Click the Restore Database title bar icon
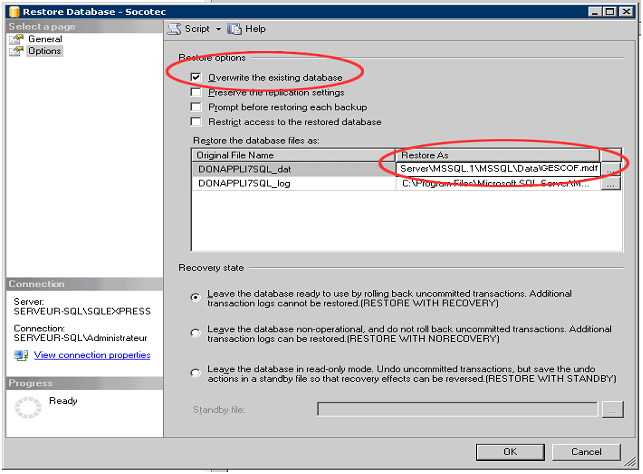Screen dimensions: 643x474 click(x=13, y=11)
